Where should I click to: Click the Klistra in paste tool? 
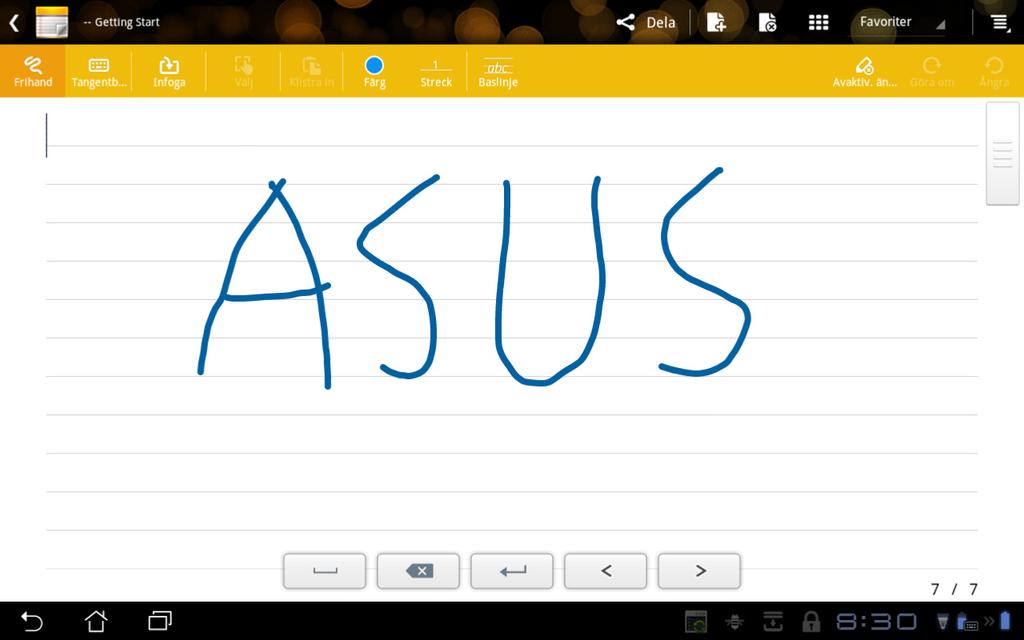(312, 72)
